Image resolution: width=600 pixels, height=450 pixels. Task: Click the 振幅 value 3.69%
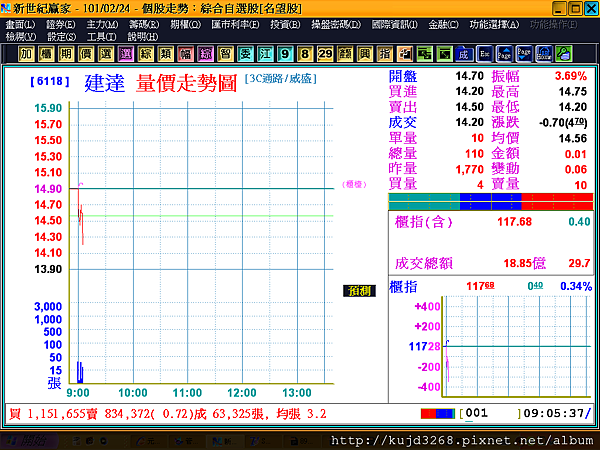[x=571, y=76]
